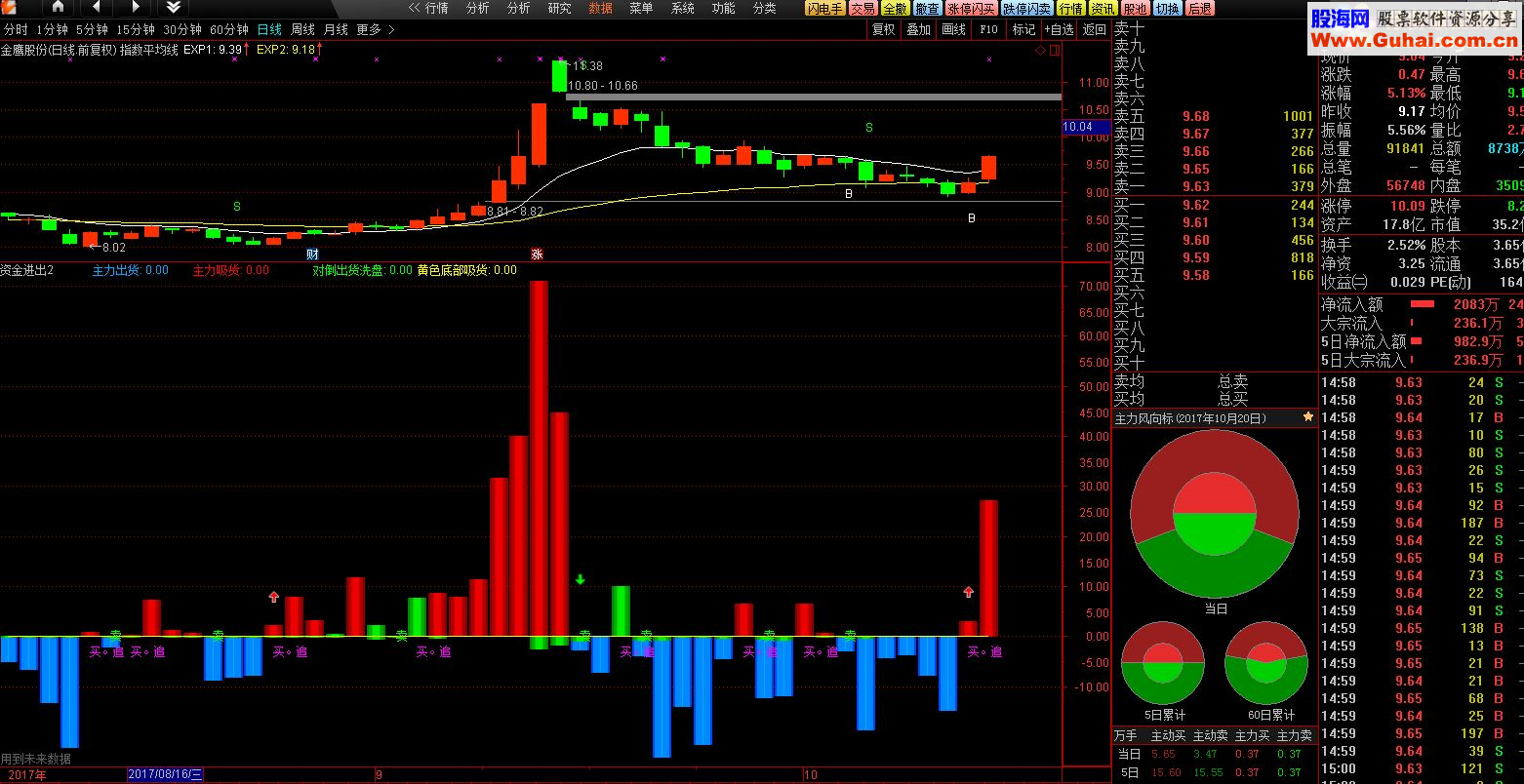Image resolution: width=1524 pixels, height=784 pixels.
Task: Click the 撤查 button
Action: click(x=927, y=9)
